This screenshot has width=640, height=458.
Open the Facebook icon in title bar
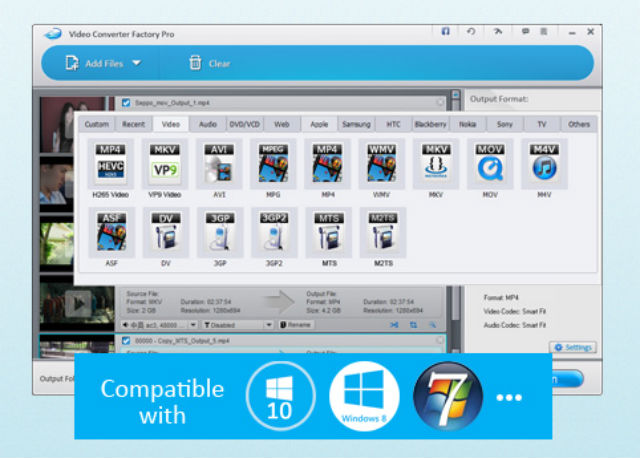(446, 31)
